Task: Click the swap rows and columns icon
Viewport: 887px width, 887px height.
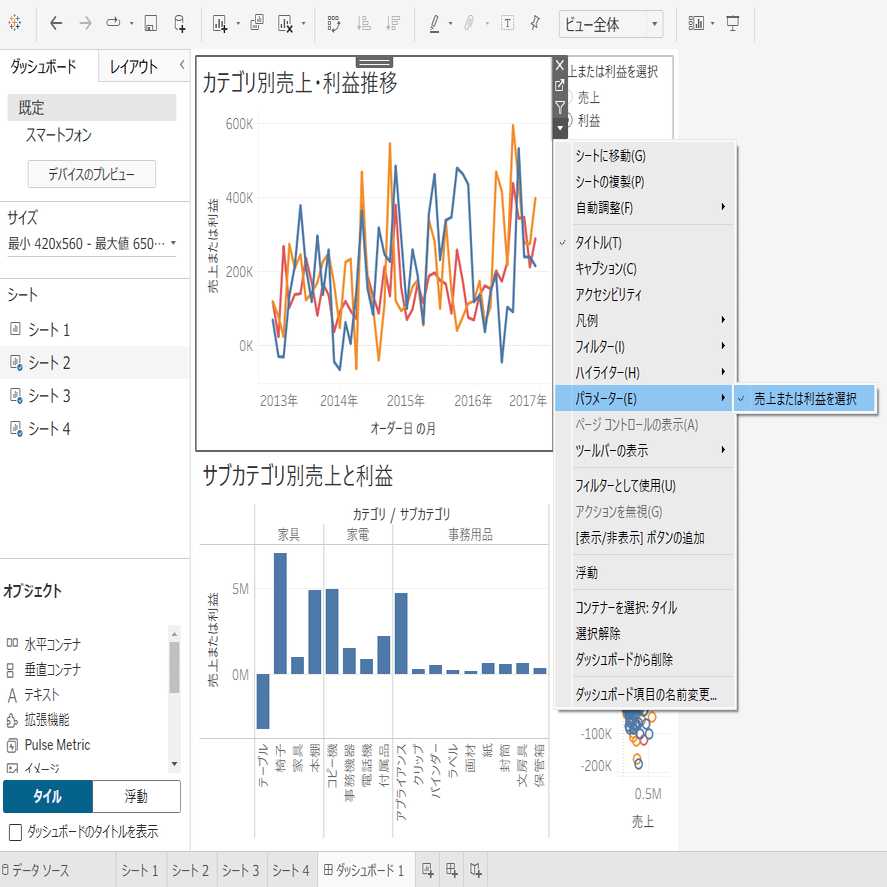Action: tap(334, 23)
